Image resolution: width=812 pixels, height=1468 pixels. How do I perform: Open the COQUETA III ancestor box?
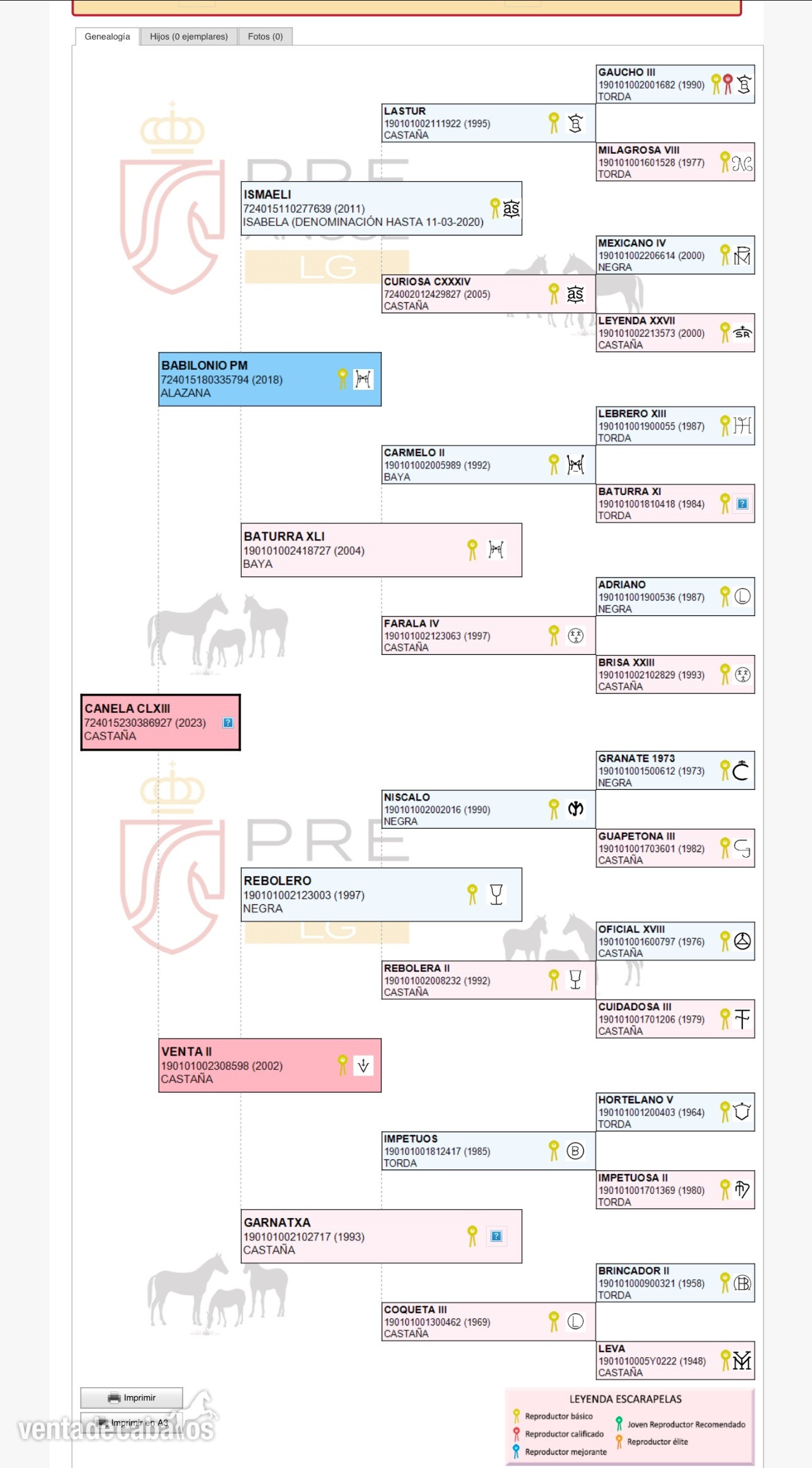pos(488,1321)
